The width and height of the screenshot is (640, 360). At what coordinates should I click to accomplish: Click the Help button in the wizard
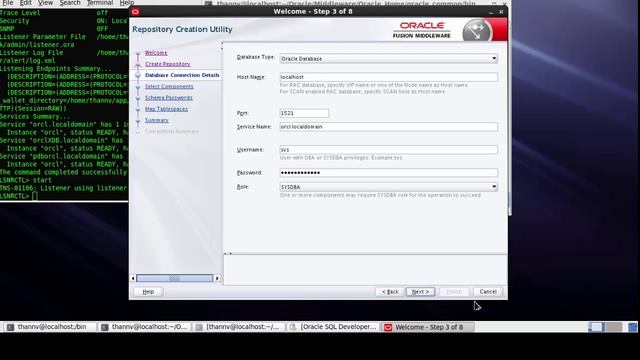[x=148, y=292]
